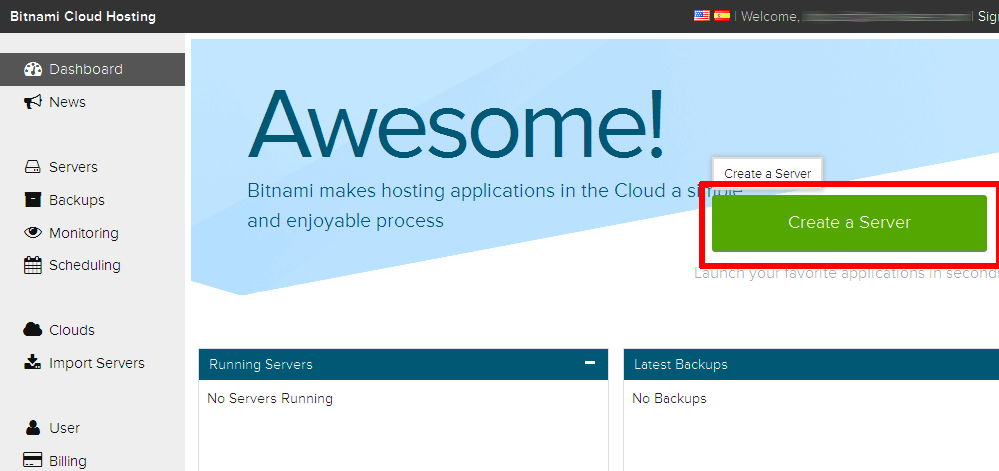Click the Servers drive icon
The width and height of the screenshot is (999, 471).
32,168
